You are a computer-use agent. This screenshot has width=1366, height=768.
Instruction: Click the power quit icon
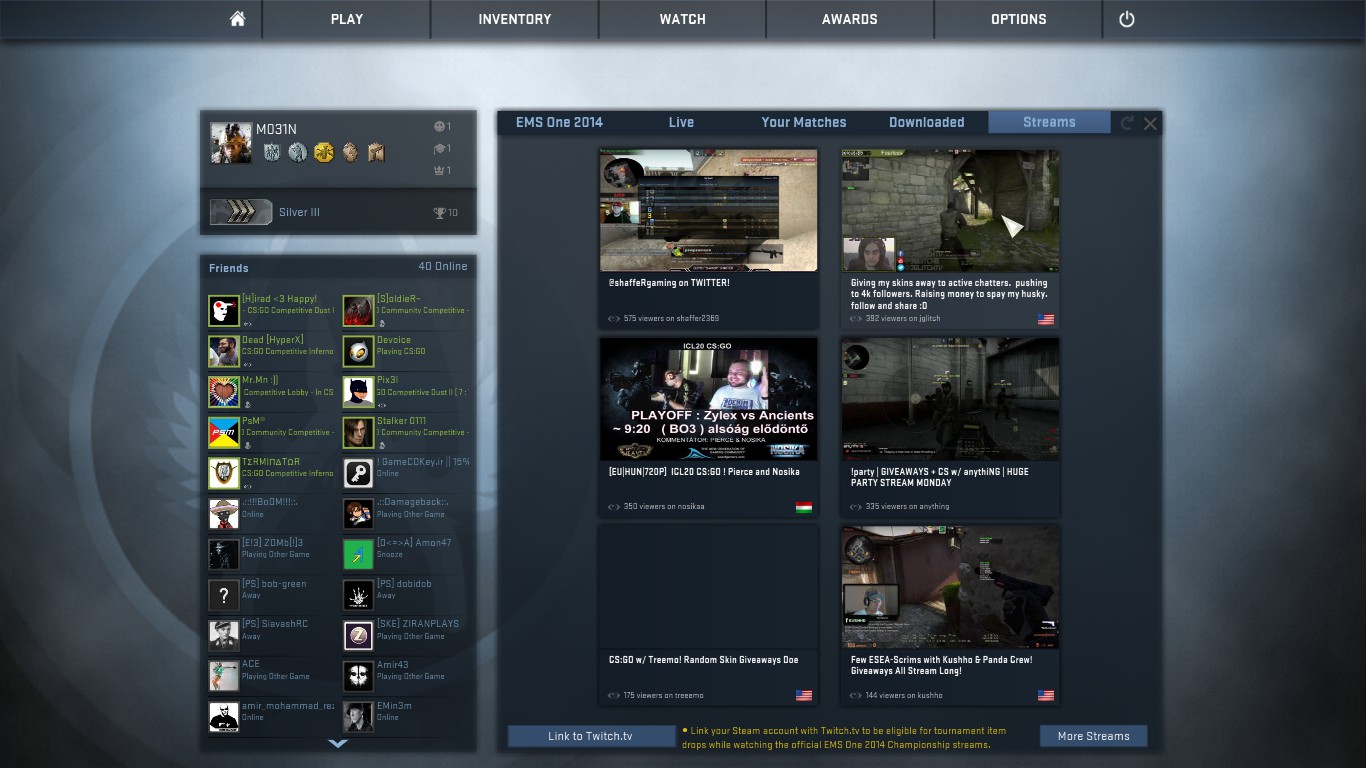tap(1126, 19)
